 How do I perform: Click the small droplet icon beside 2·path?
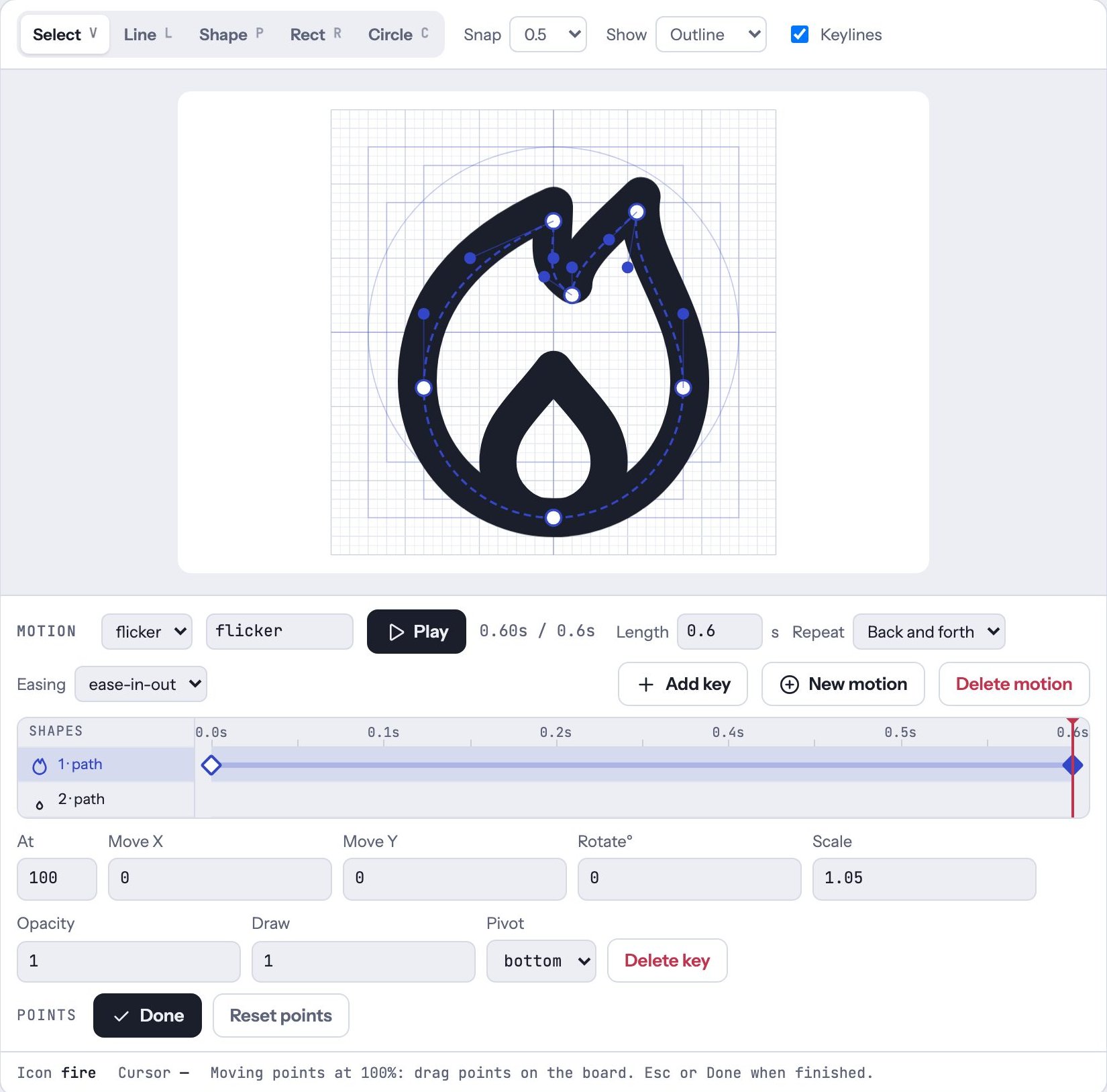(x=40, y=805)
